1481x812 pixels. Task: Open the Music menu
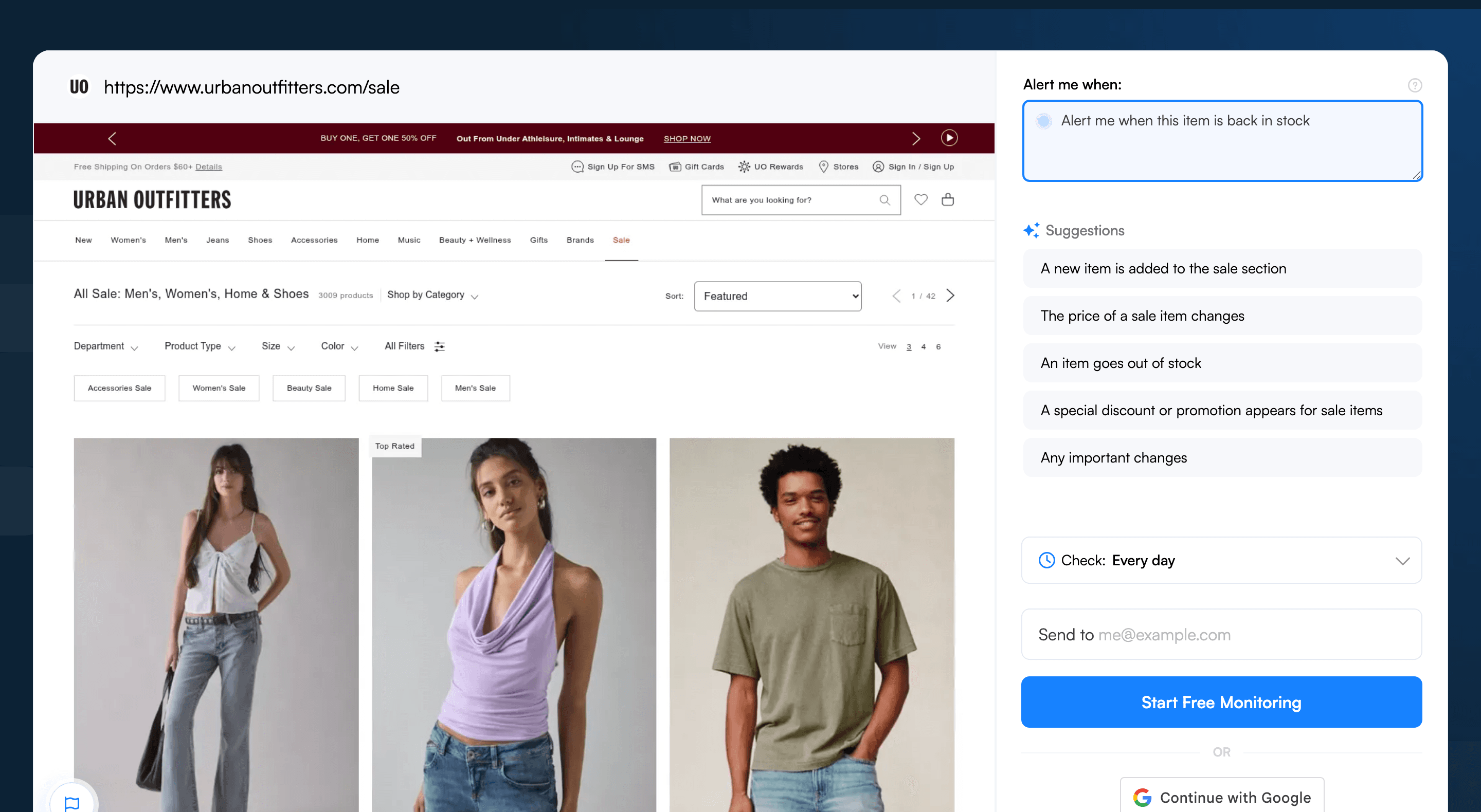click(x=409, y=240)
